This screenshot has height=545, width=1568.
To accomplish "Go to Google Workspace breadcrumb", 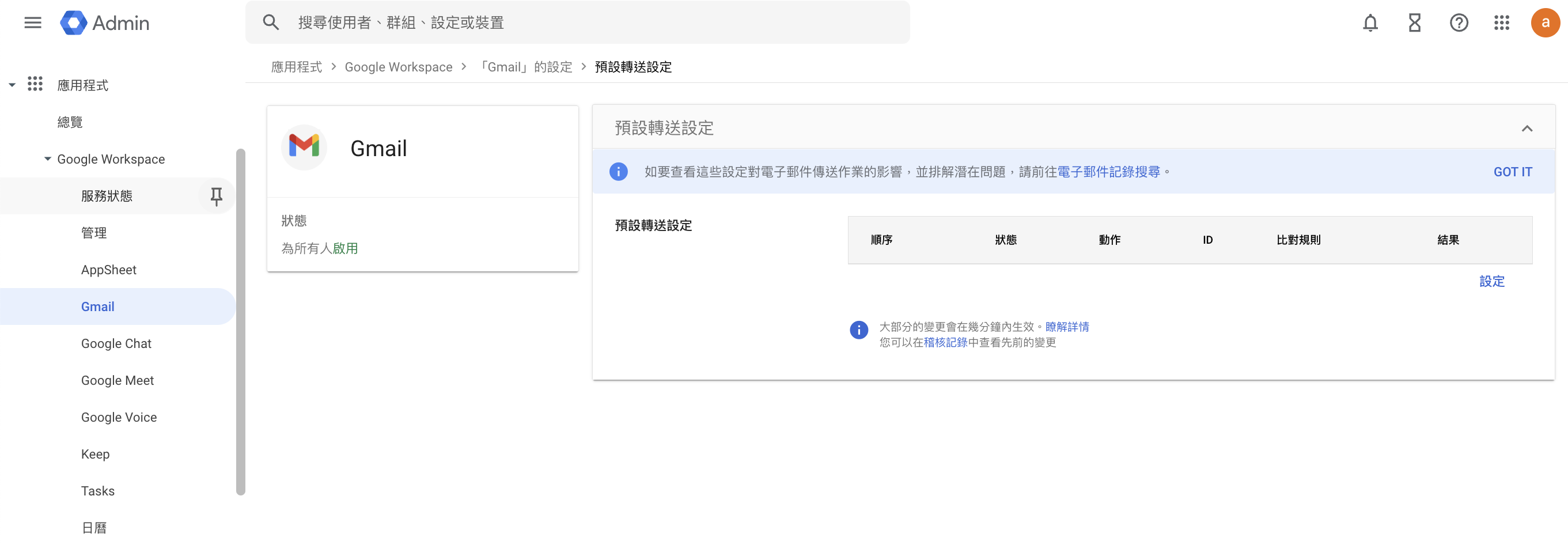I will (x=399, y=67).
